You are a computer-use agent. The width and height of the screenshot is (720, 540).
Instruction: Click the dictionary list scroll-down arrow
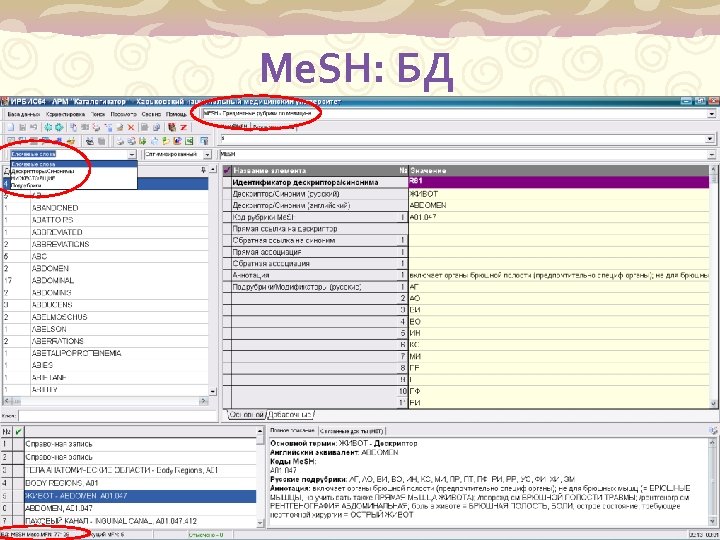click(x=213, y=391)
